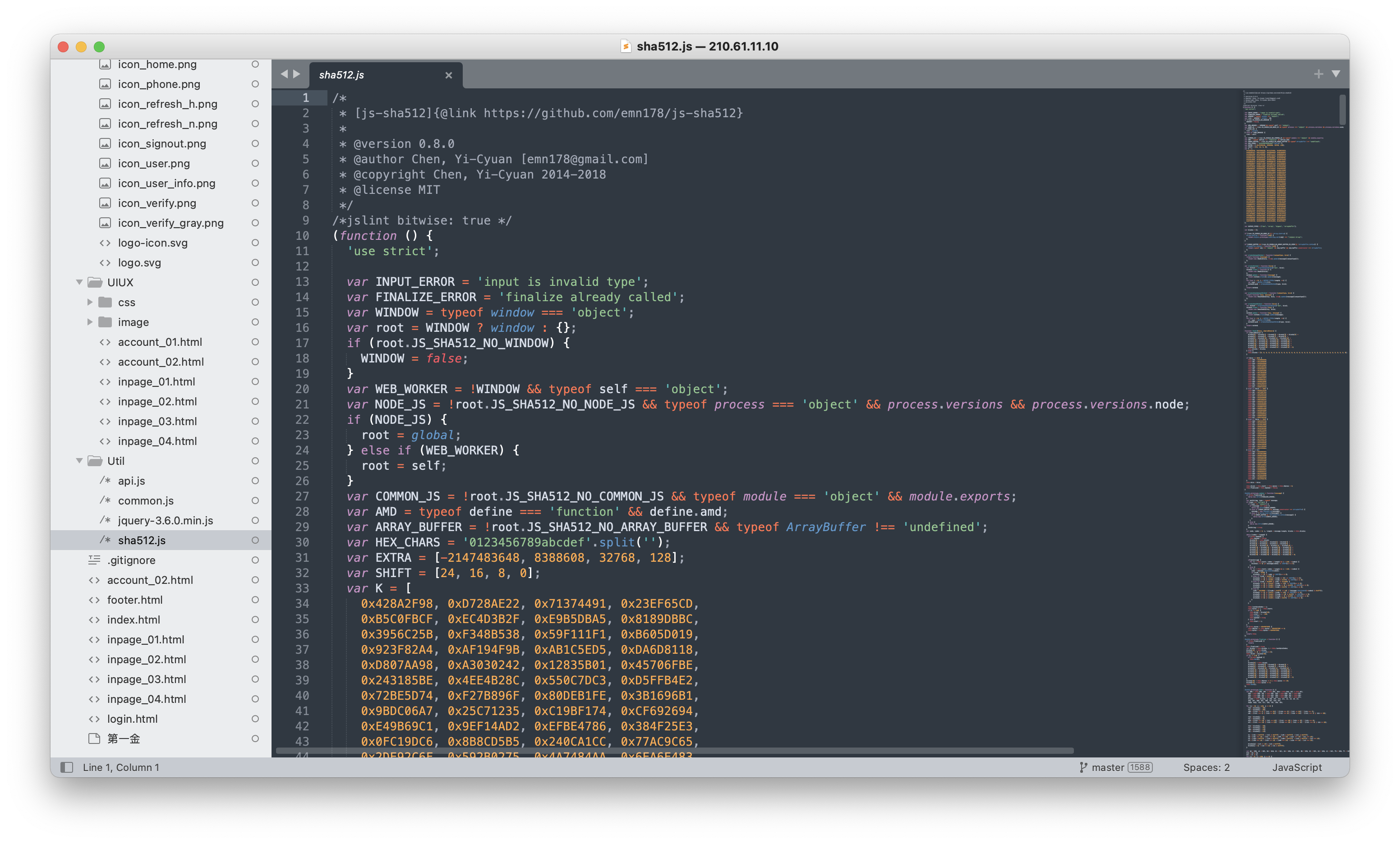Screen dimensions: 1400x844
Task: Open the Spaces: 2 indentation menu
Action: tap(1206, 767)
